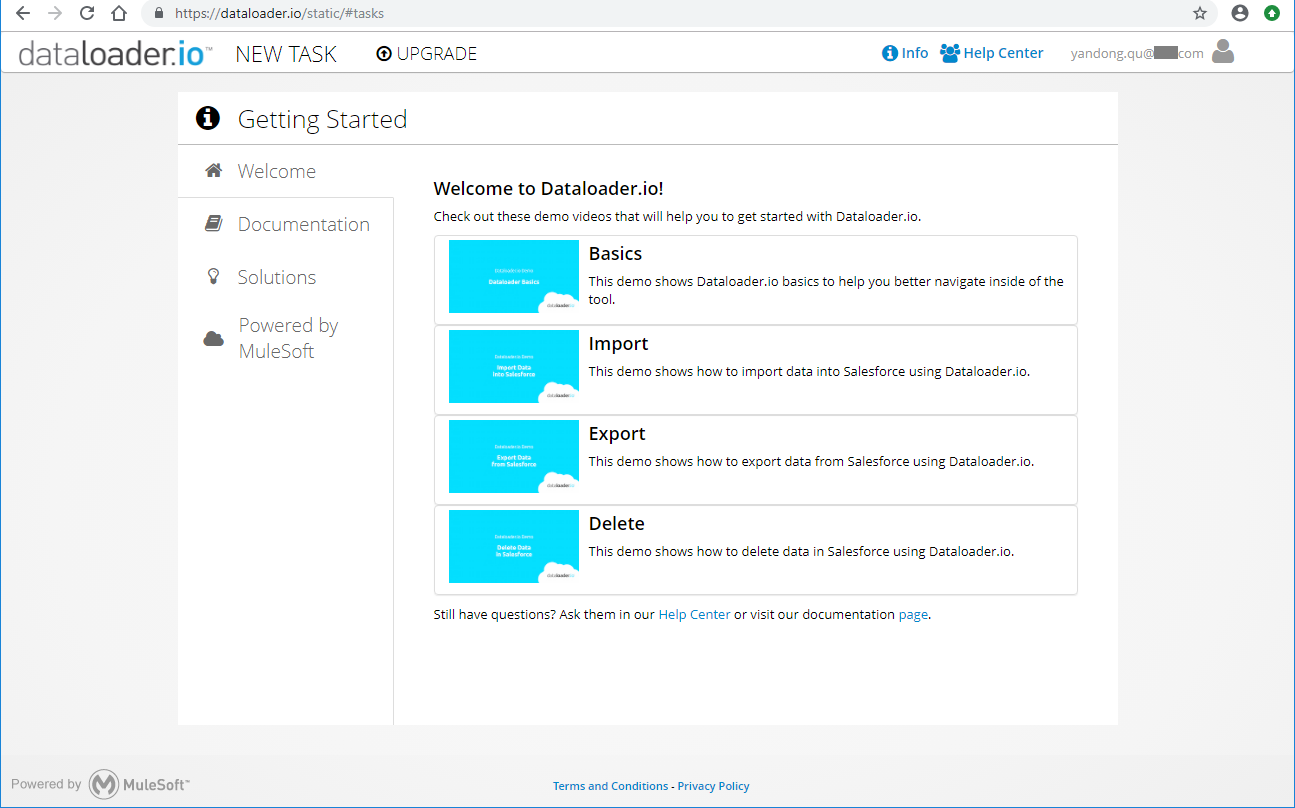Click the Basics demo title

point(615,254)
